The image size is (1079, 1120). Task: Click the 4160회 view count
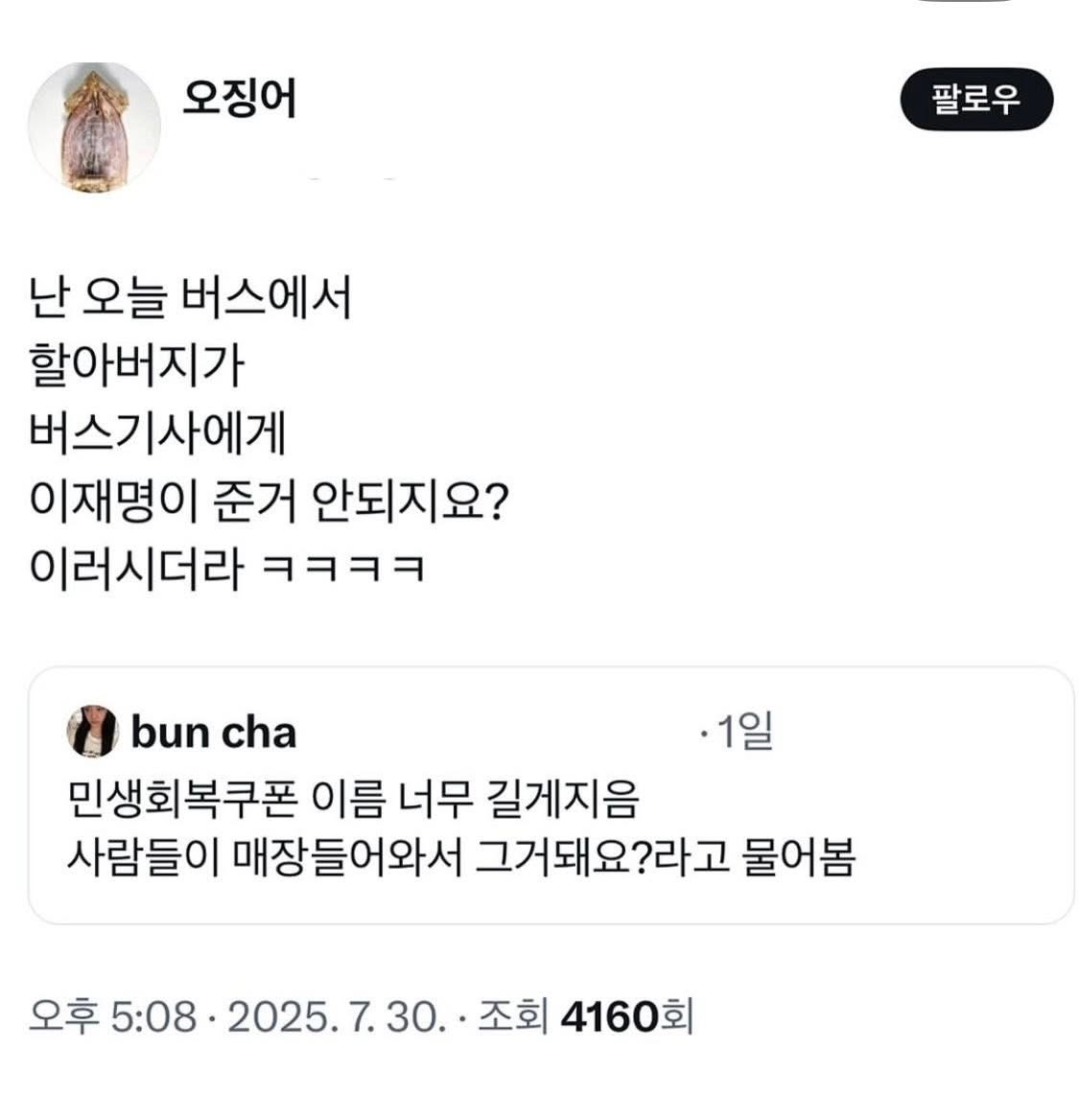coord(625,1015)
